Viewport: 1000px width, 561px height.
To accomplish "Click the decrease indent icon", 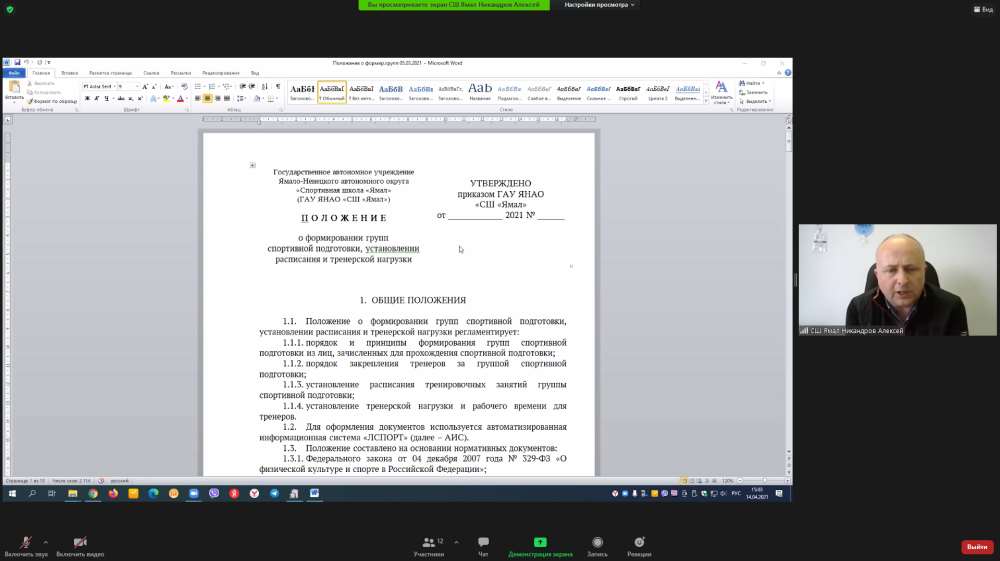I will pyautogui.click(x=242, y=87).
